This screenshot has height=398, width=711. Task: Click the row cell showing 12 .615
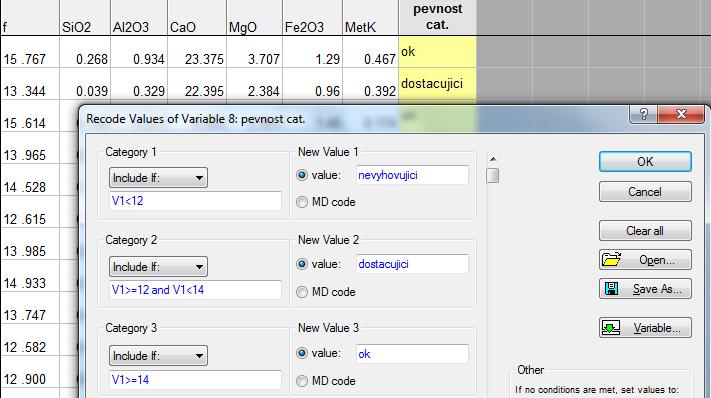tap(29, 212)
